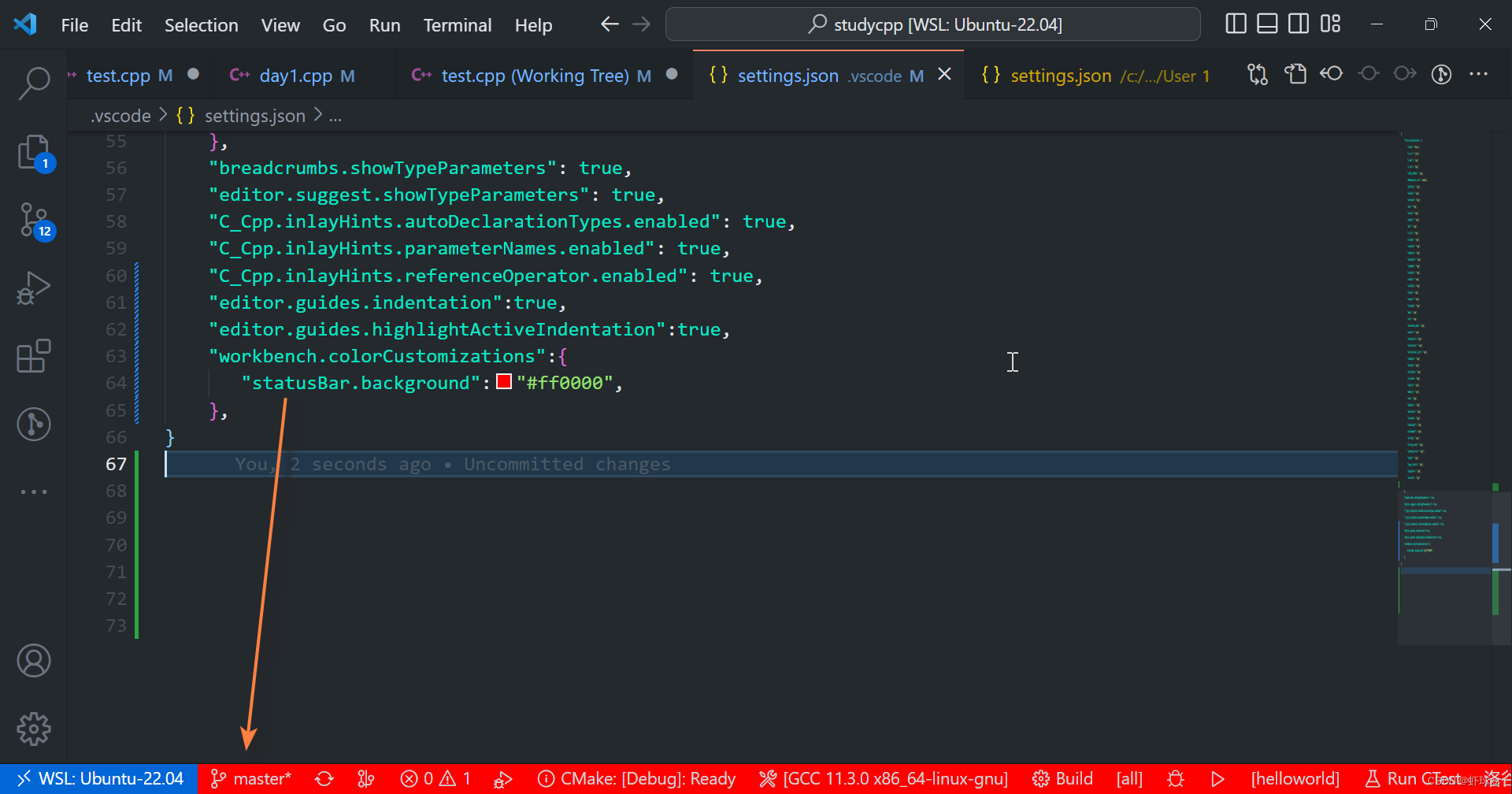
Task: Open the Run and Debug view
Action: (34, 288)
